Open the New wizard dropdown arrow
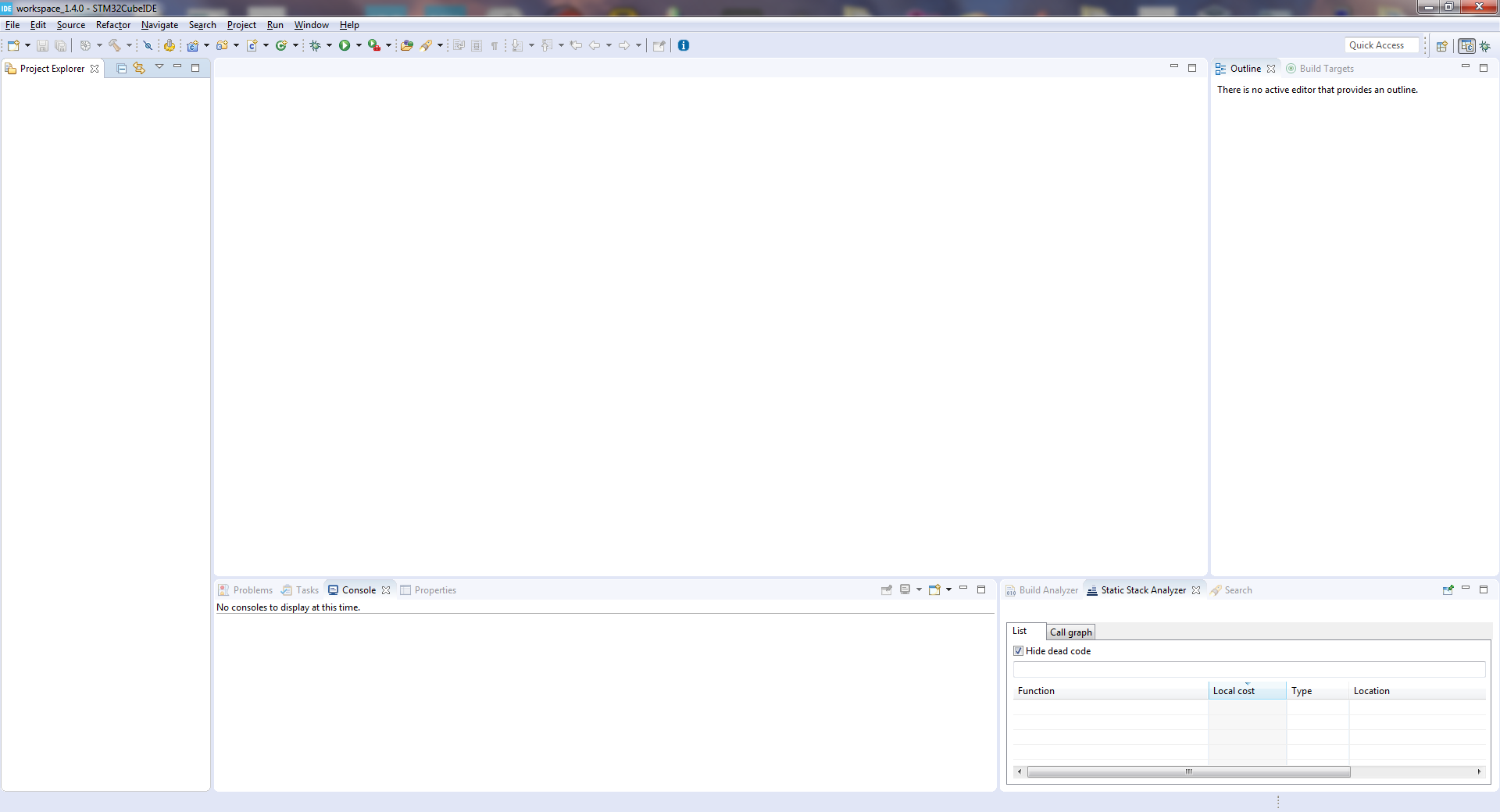This screenshot has height=812, width=1500. 28,45
